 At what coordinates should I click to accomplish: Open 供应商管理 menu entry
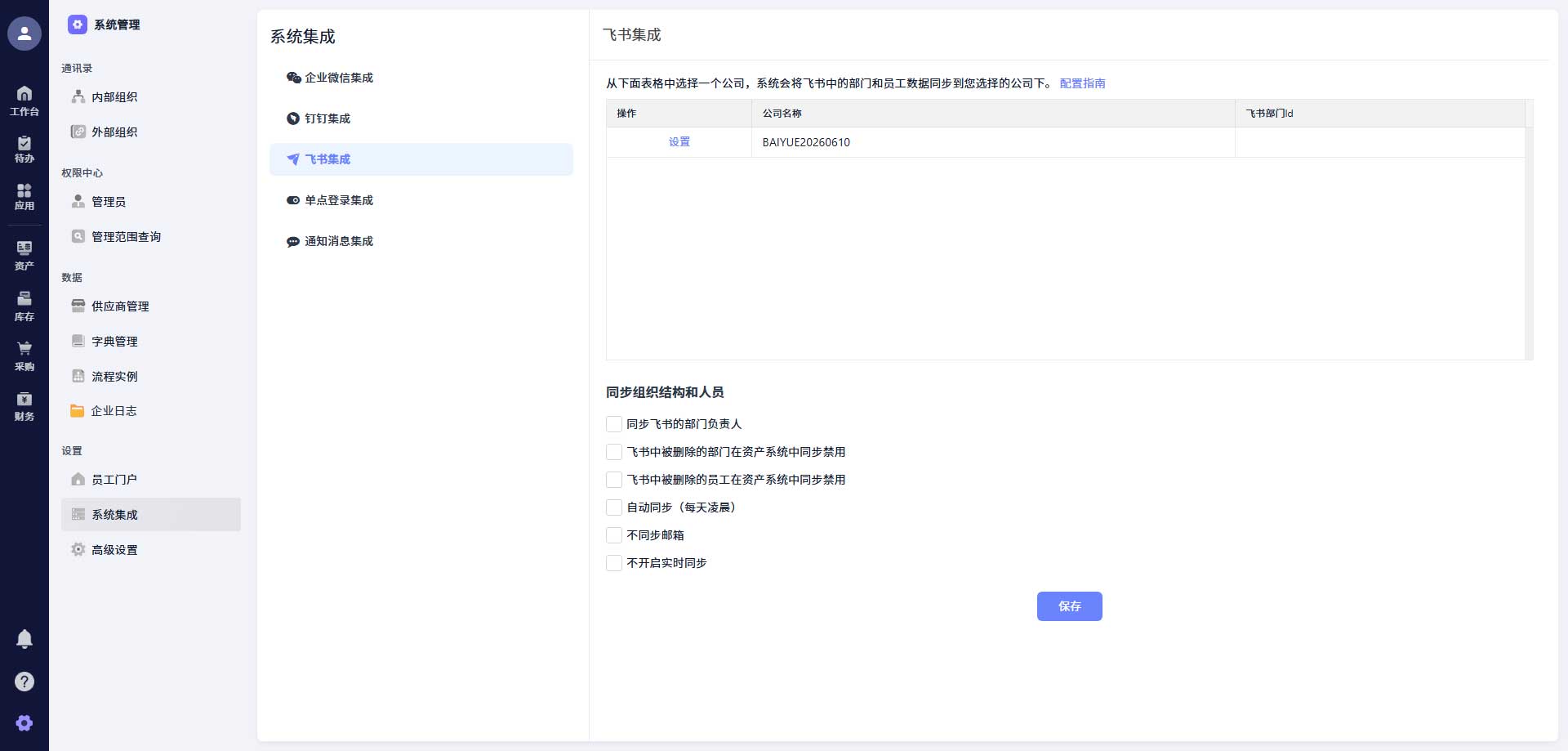tap(151, 306)
